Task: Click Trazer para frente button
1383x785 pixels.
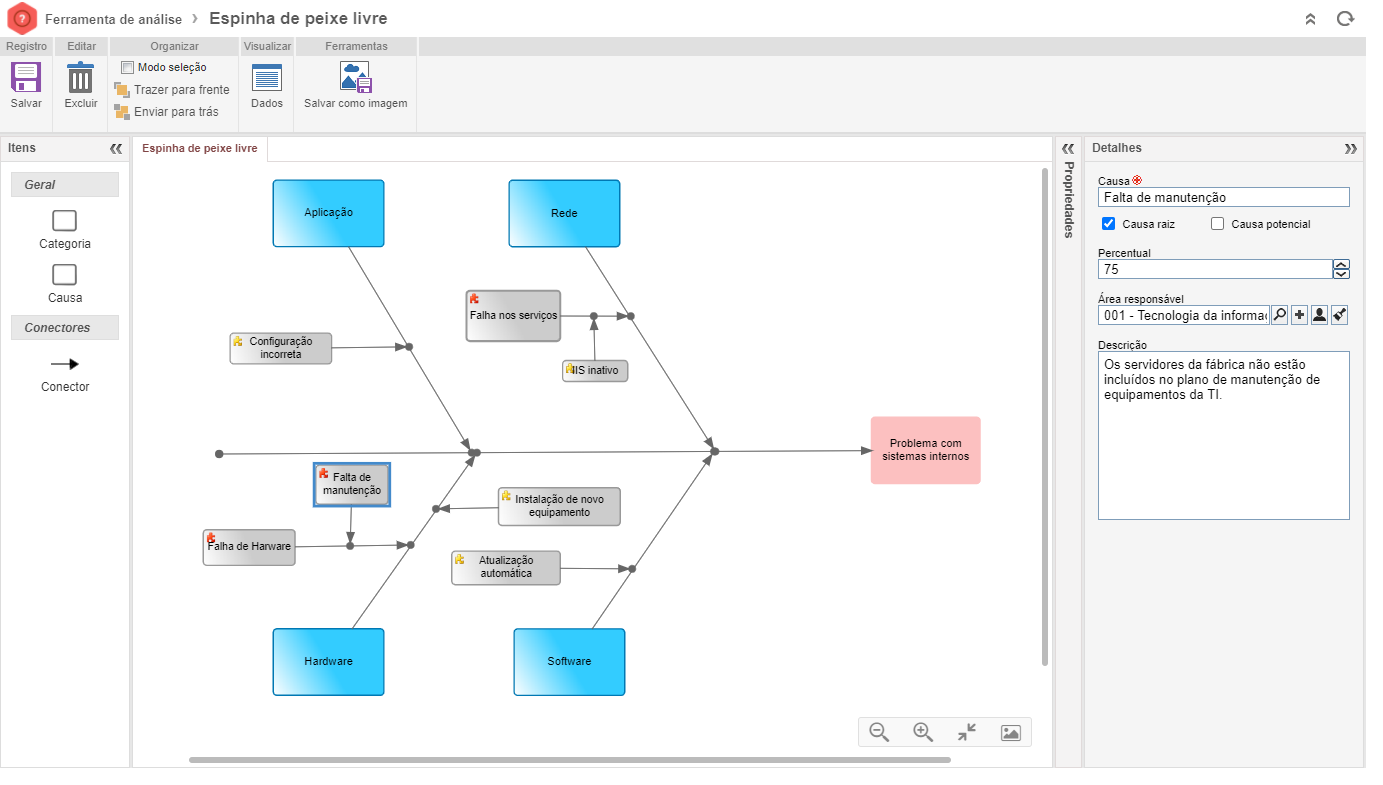Action: (172, 90)
